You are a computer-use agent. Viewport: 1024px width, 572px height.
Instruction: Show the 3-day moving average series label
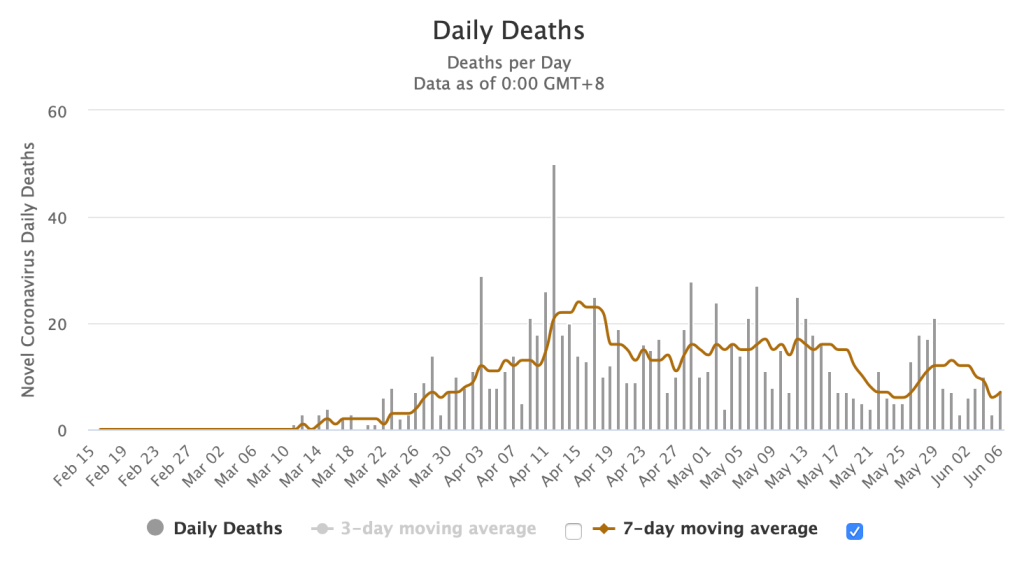(x=440, y=528)
